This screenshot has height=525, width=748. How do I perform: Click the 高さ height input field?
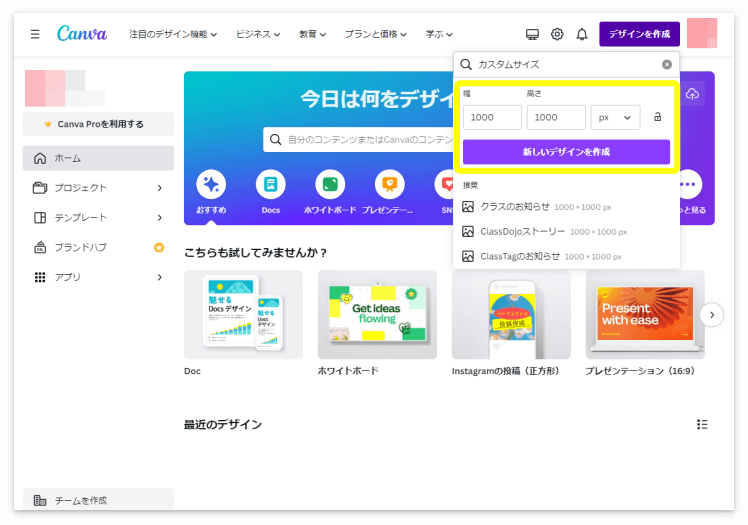pyautogui.click(x=556, y=117)
